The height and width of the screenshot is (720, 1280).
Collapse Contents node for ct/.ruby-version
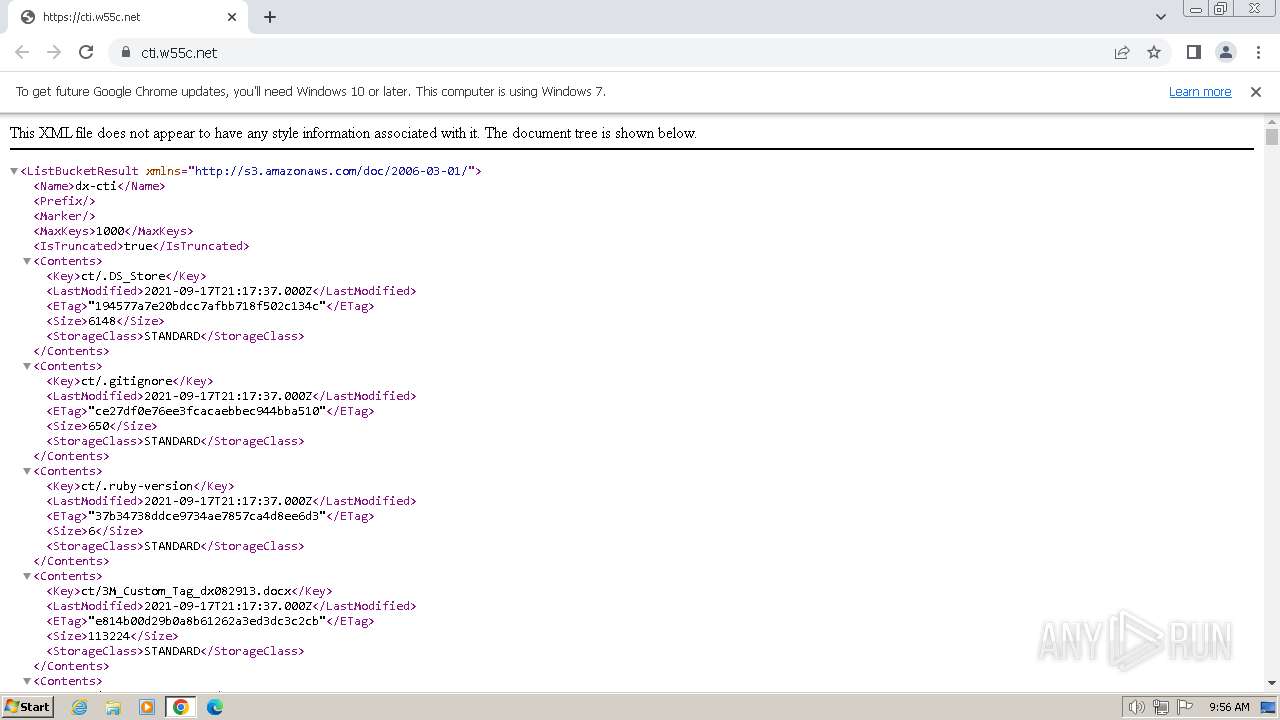coord(27,471)
